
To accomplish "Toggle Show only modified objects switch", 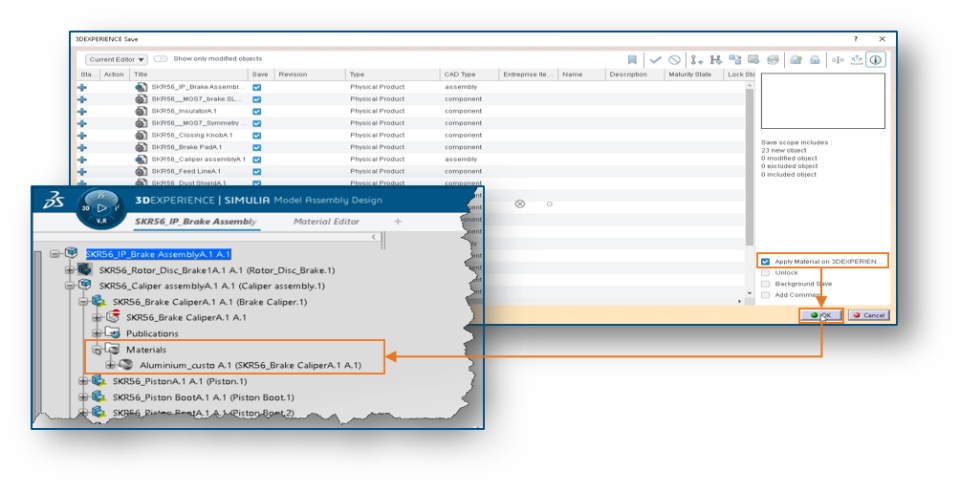I will (x=160, y=59).
